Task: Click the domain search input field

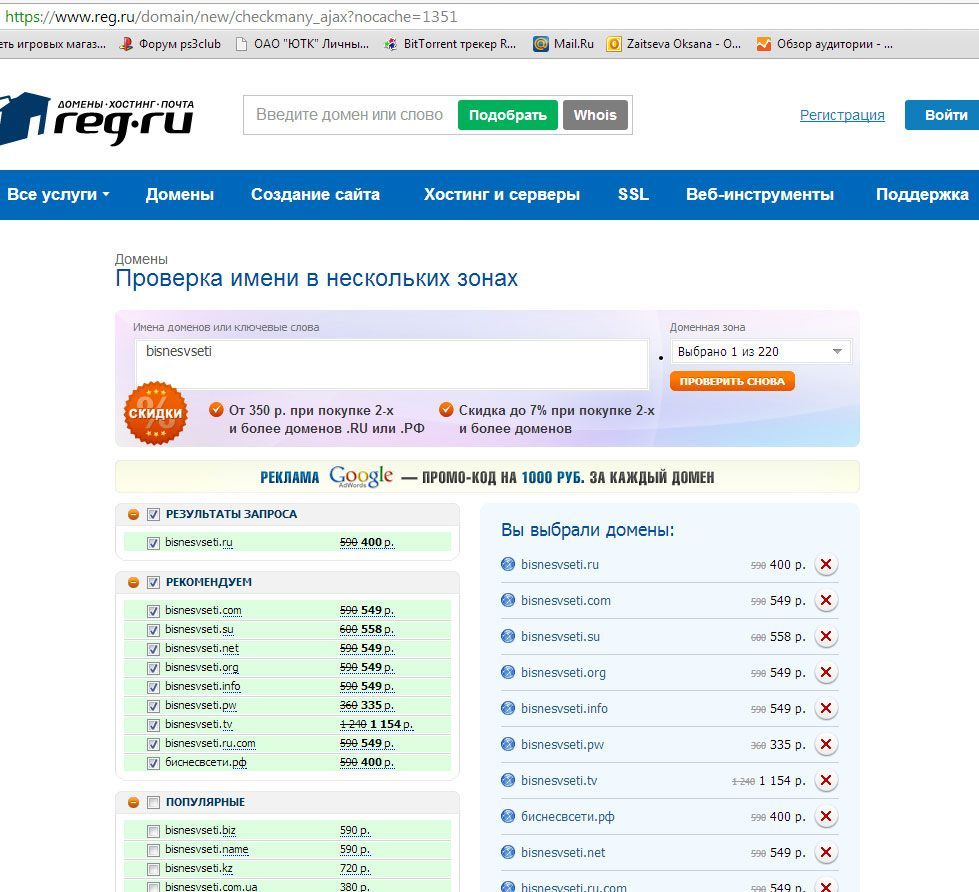Action: point(349,115)
